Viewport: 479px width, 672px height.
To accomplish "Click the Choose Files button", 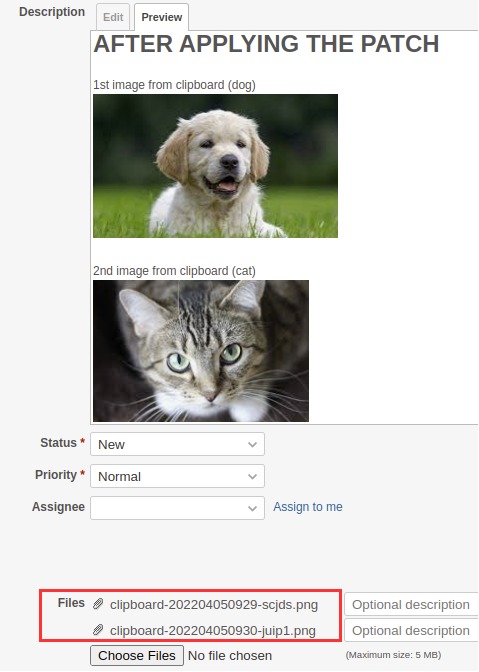I will pos(137,655).
